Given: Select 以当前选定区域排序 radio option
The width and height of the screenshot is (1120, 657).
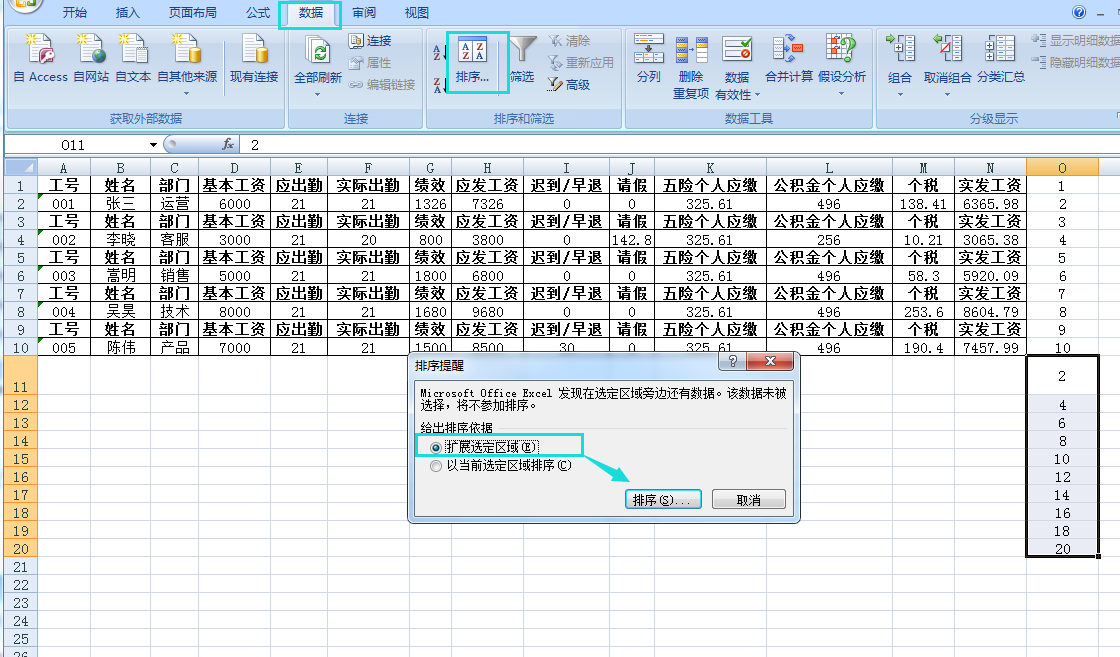Looking at the screenshot, I should coord(436,465).
